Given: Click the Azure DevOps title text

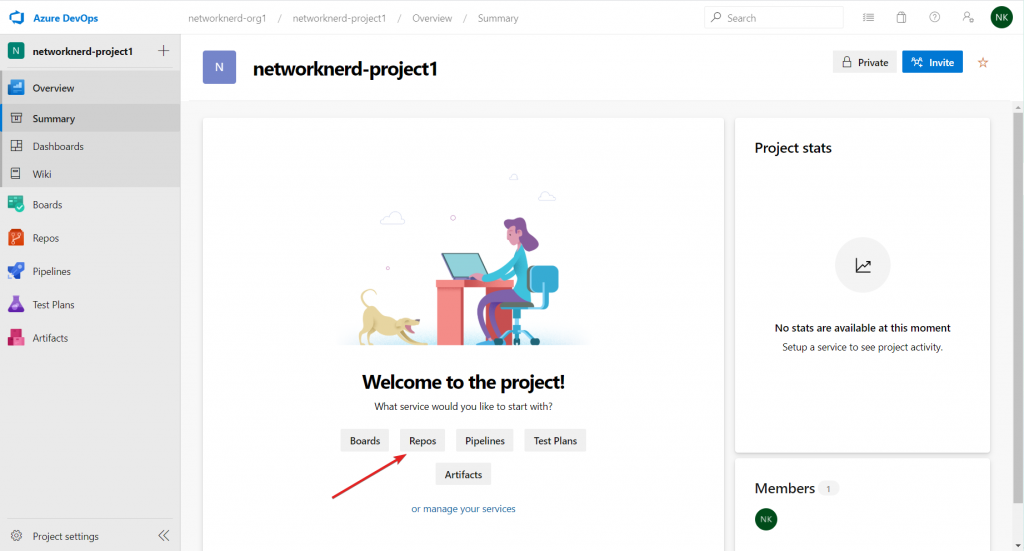Looking at the screenshot, I should [x=65, y=18].
